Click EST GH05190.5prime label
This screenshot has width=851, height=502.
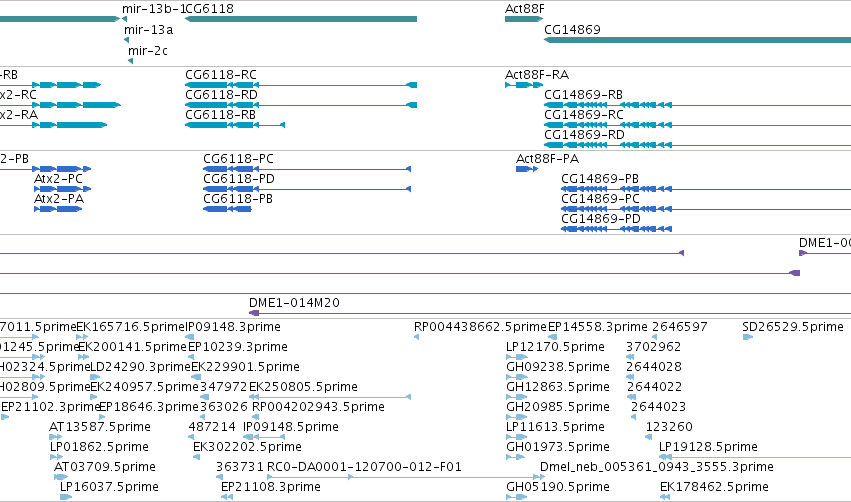(558, 487)
